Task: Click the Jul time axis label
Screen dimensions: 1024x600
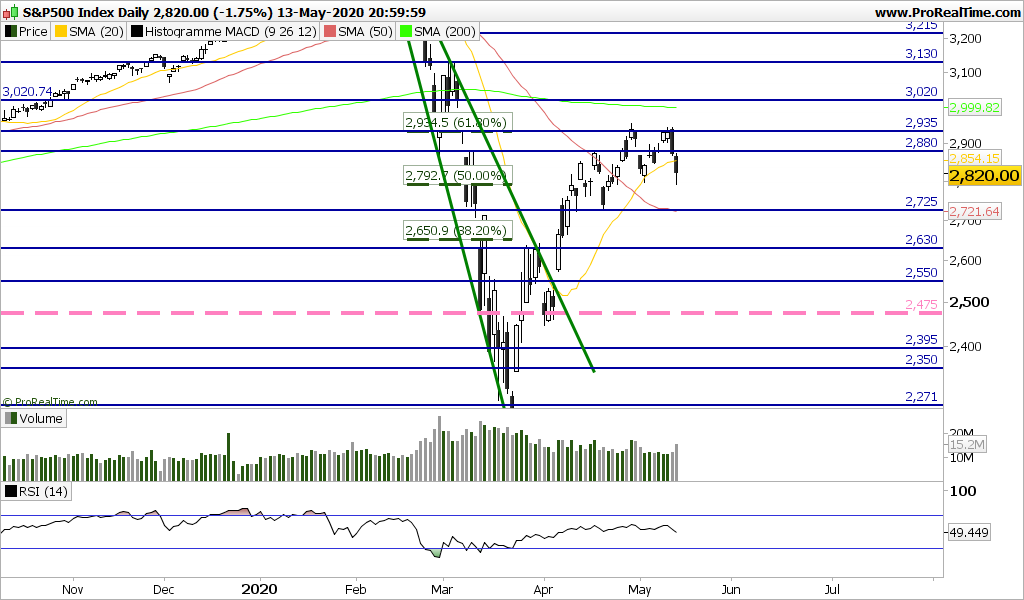Action: [833, 590]
